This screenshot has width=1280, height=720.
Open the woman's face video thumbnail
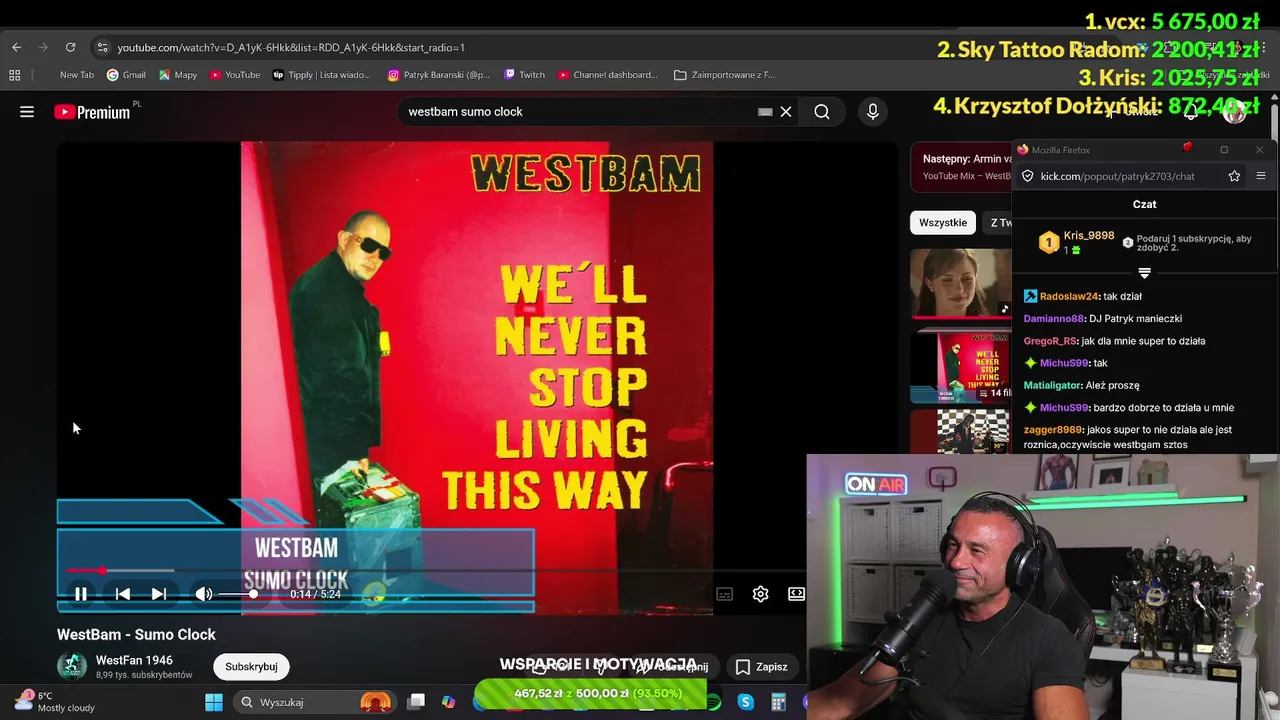coord(961,282)
